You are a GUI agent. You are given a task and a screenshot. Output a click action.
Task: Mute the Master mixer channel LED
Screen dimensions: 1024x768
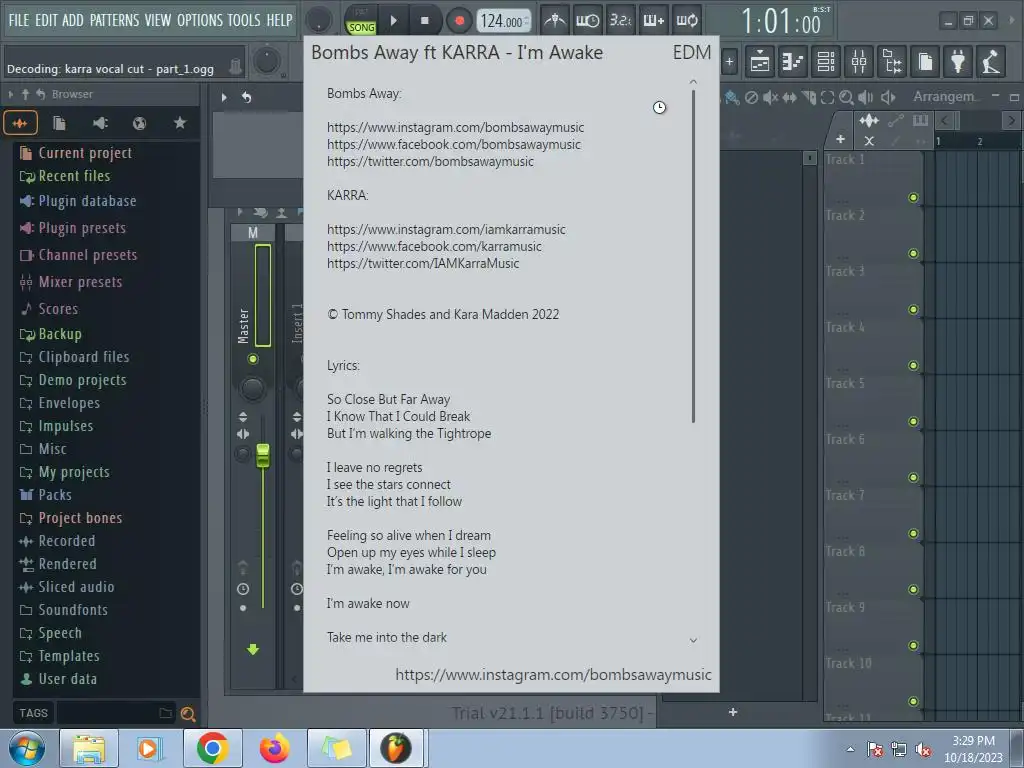tap(253, 359)
